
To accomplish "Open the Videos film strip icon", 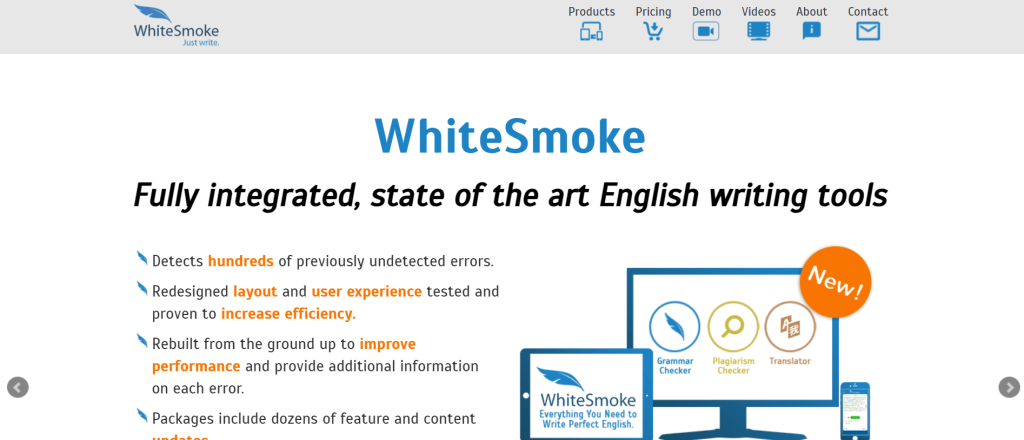I will coord(758,31).
